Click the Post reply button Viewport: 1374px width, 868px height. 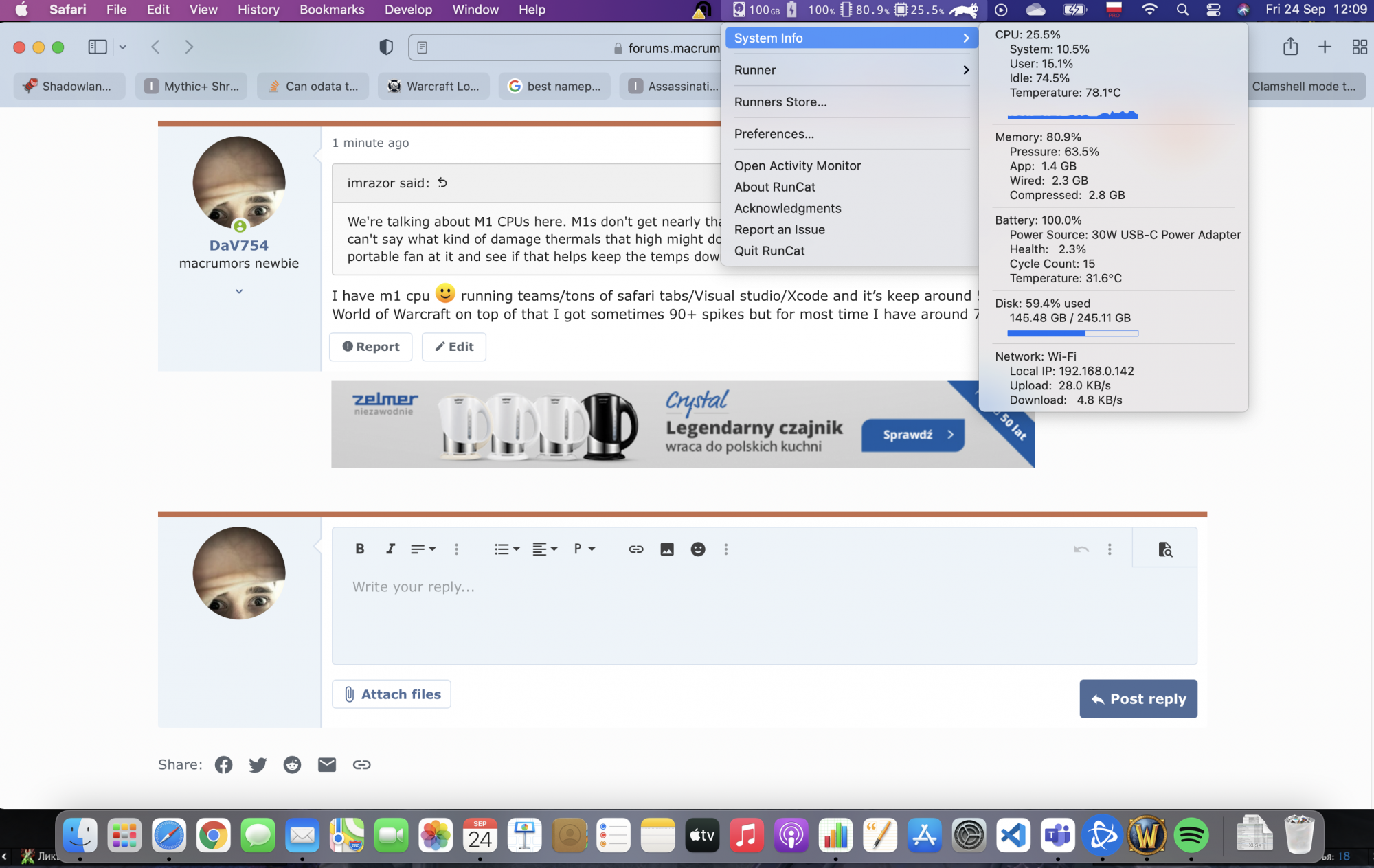[1138, 699]
